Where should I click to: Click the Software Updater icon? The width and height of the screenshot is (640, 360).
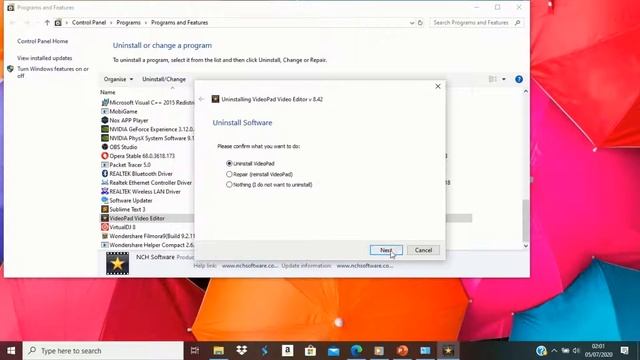pos(104,200)
